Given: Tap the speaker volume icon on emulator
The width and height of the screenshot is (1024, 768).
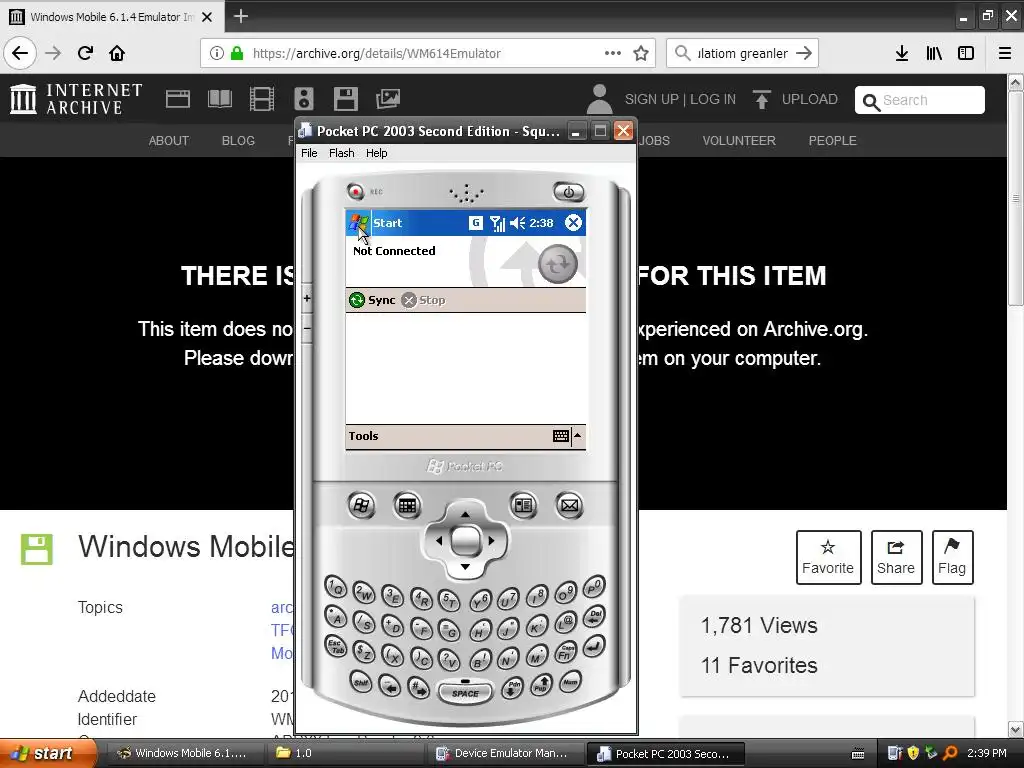Looking at the screenshot, I should click(x=517, y=223).
